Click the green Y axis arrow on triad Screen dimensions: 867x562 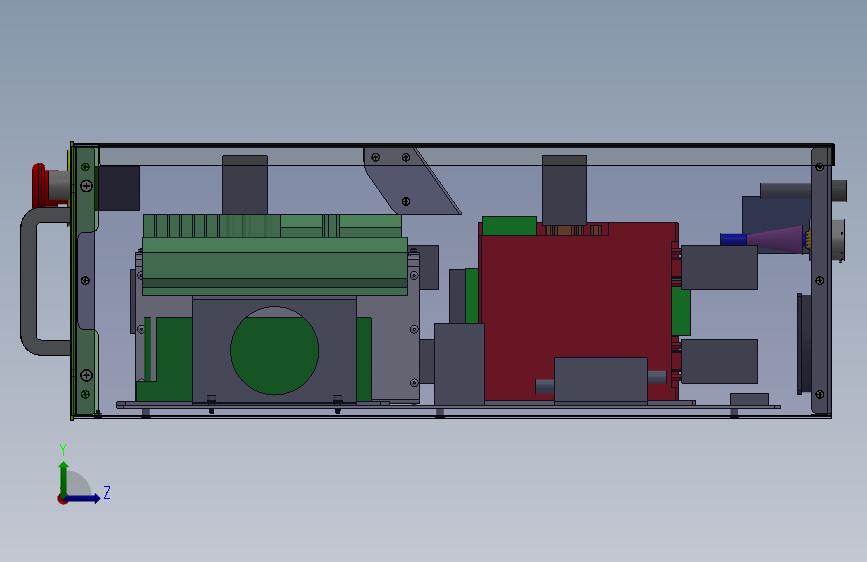click(x=64, y=479)
